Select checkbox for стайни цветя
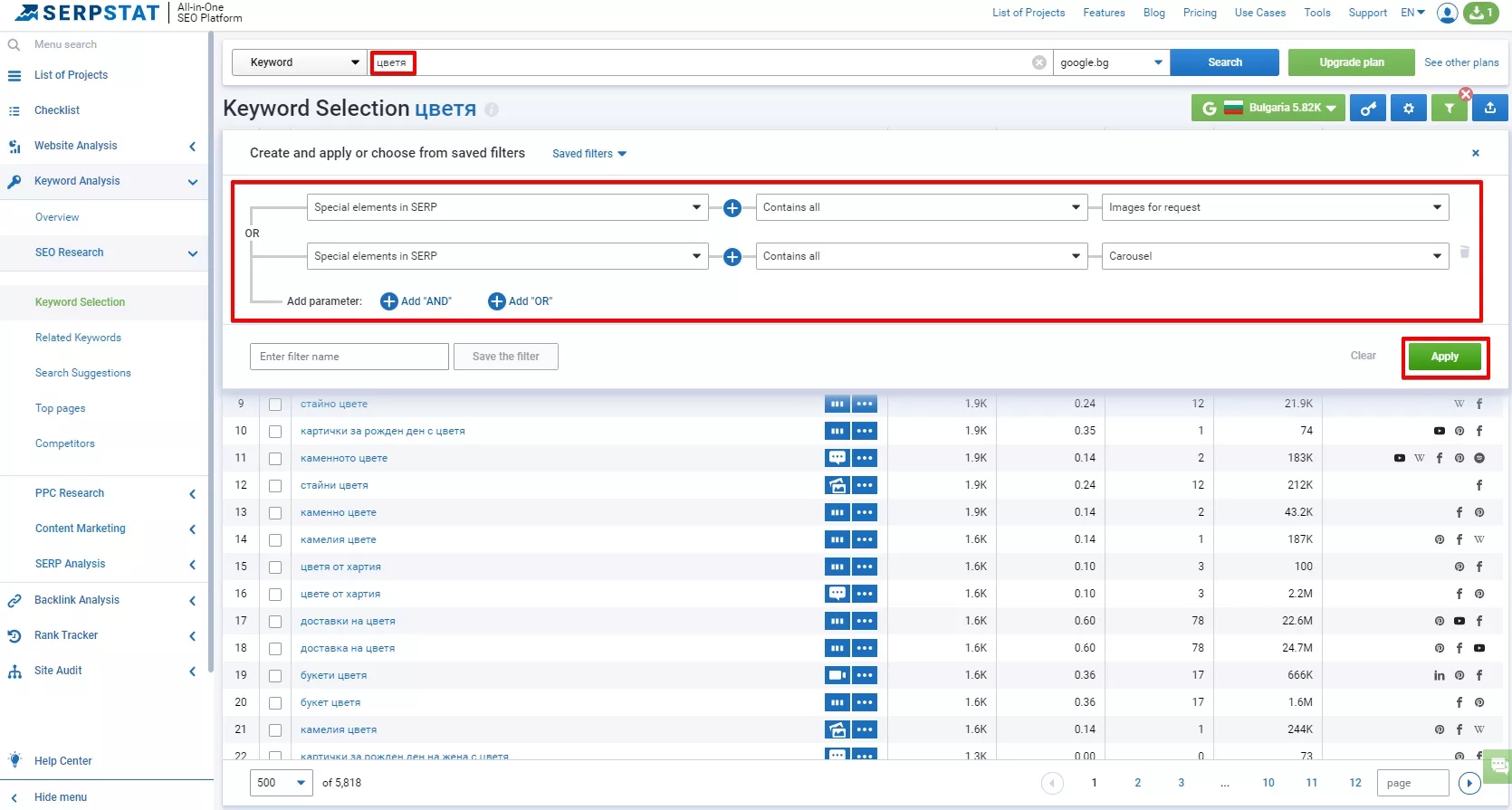 [x=275, y=486]
